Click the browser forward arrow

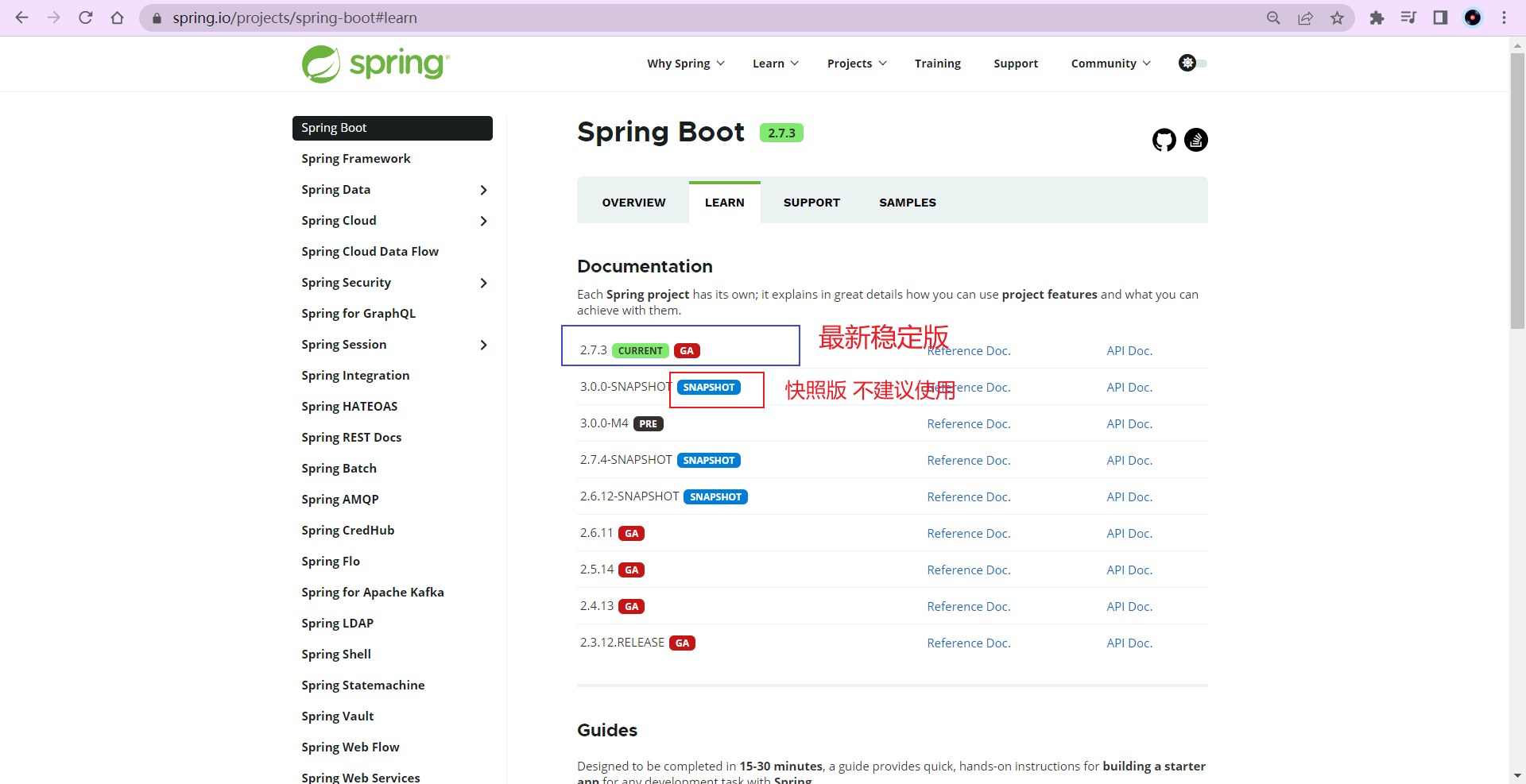coord(54,17)
